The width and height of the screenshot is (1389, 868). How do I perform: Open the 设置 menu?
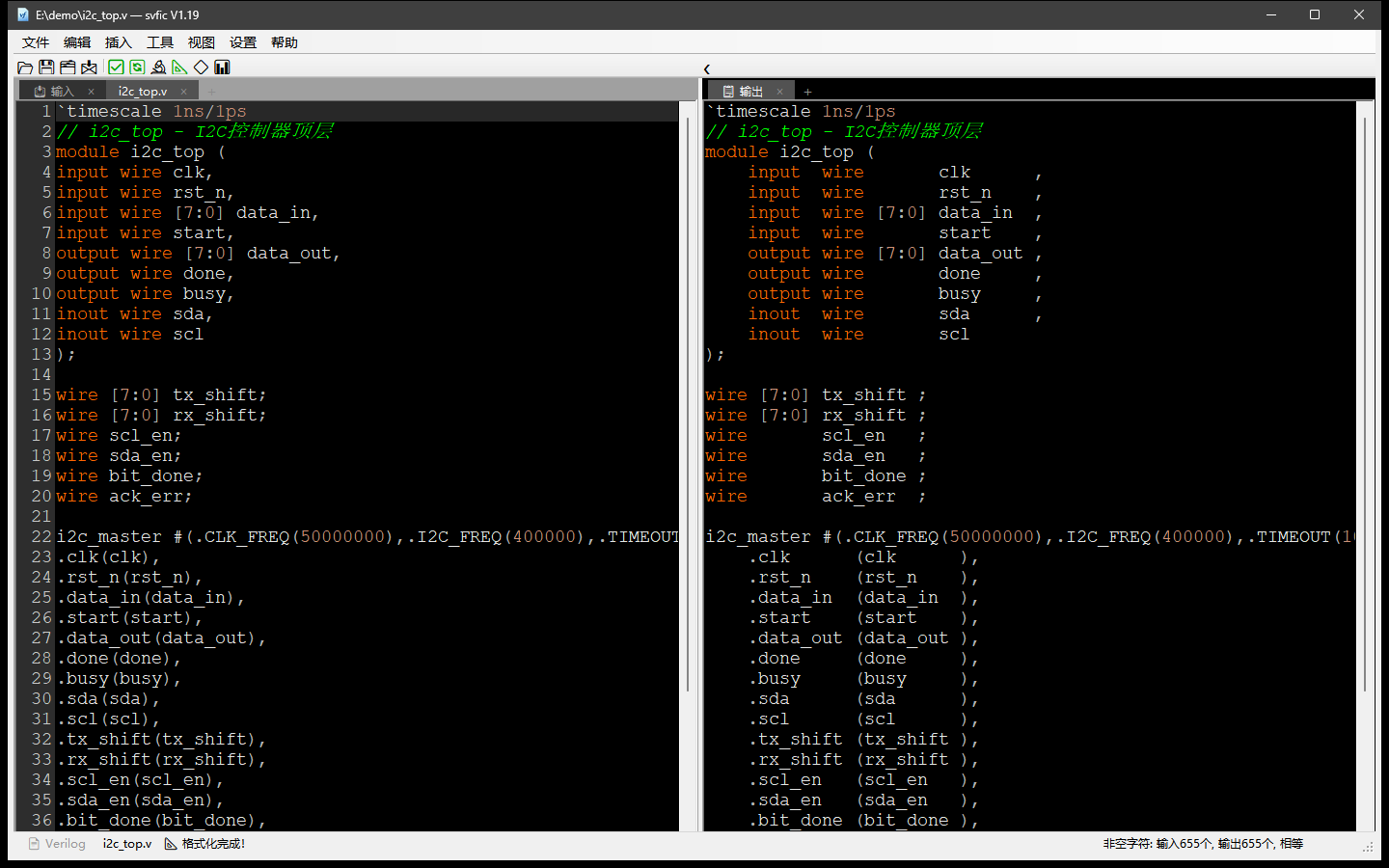243,42
